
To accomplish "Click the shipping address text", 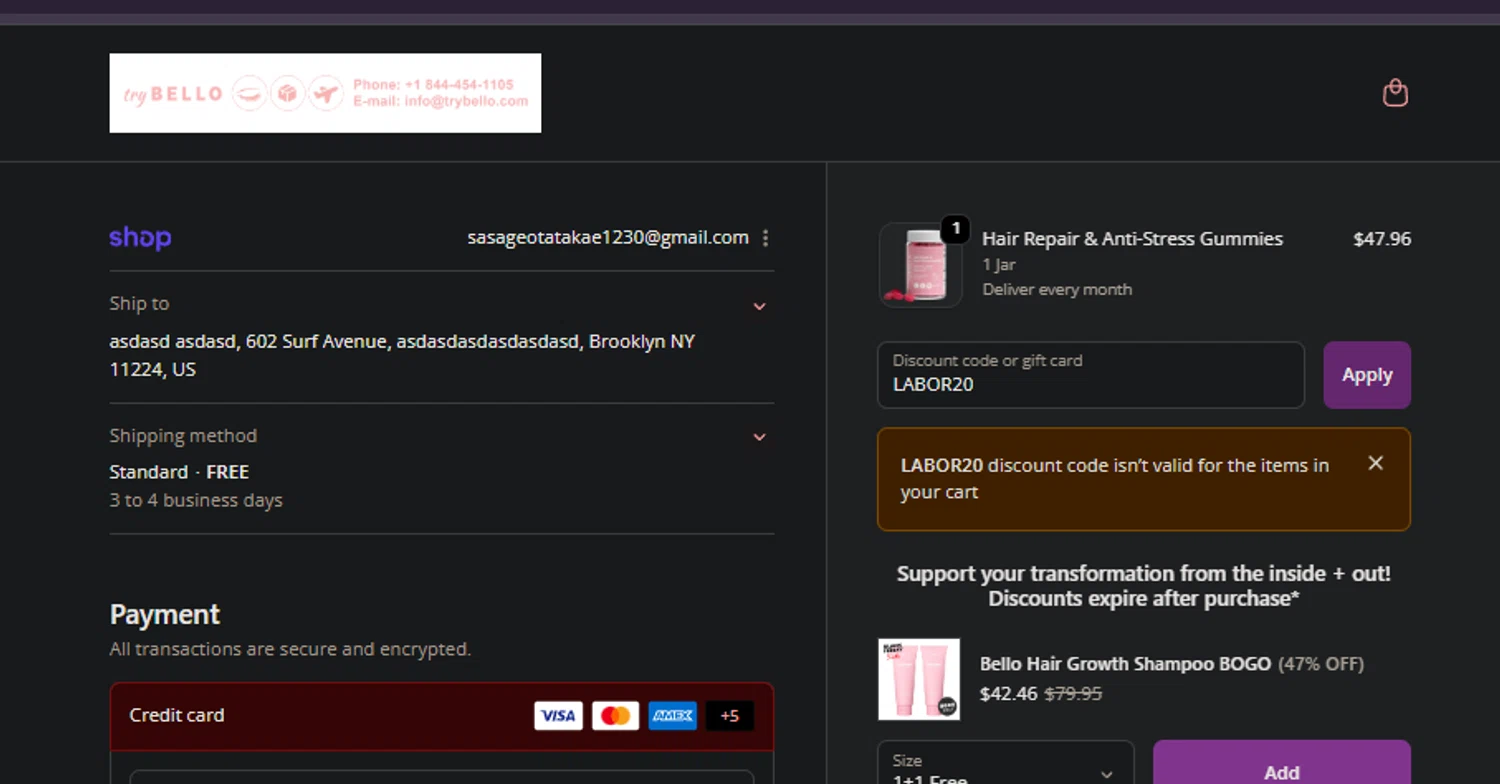I will tap(402, 355).
